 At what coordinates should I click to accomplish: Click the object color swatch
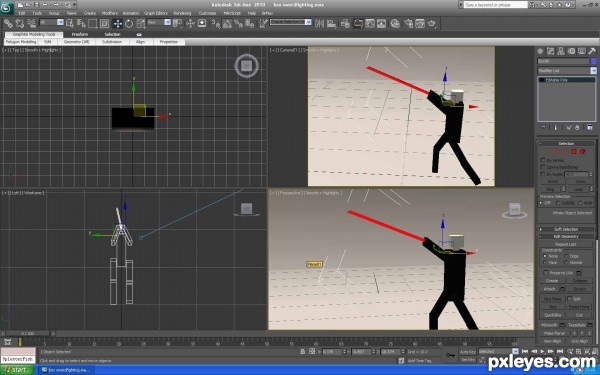[x=593, y=61]
